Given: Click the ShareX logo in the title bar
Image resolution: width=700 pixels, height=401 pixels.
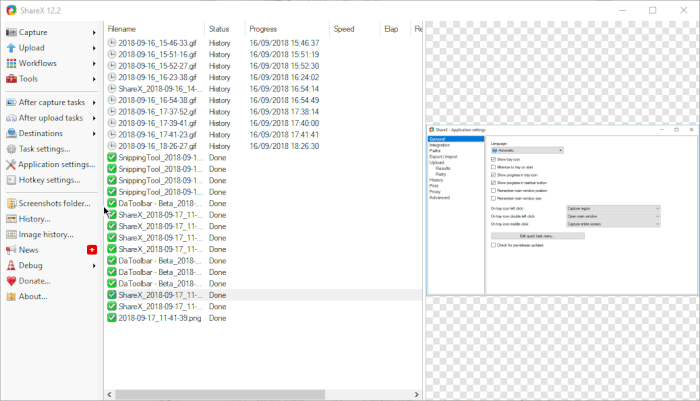Looking at the screenshot, I should point(11,10).
